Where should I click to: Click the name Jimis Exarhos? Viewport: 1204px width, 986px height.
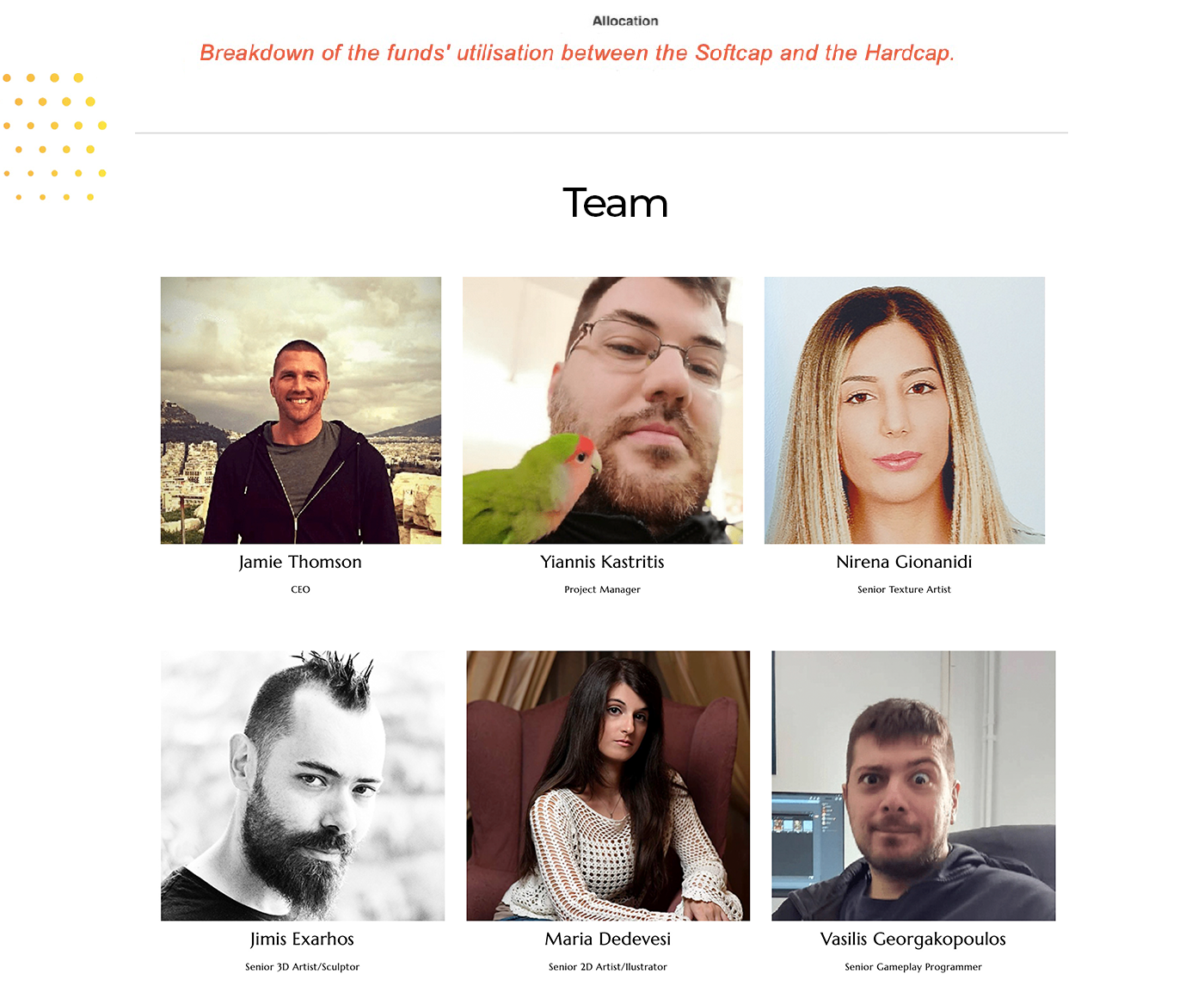[x=302, y=939]
